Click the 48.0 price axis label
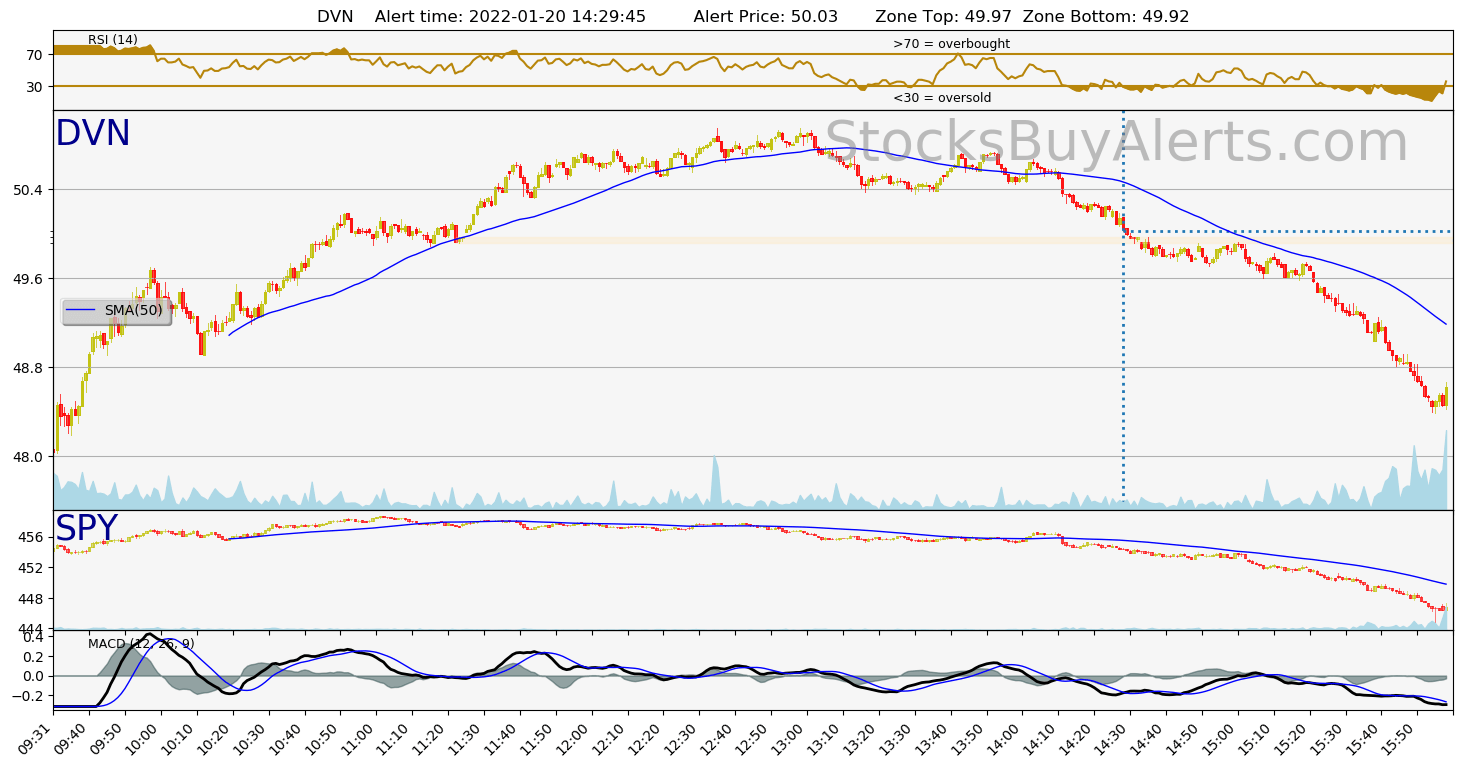The height and width of the screenshot is (768, 1468). click(x=28, y=457)
